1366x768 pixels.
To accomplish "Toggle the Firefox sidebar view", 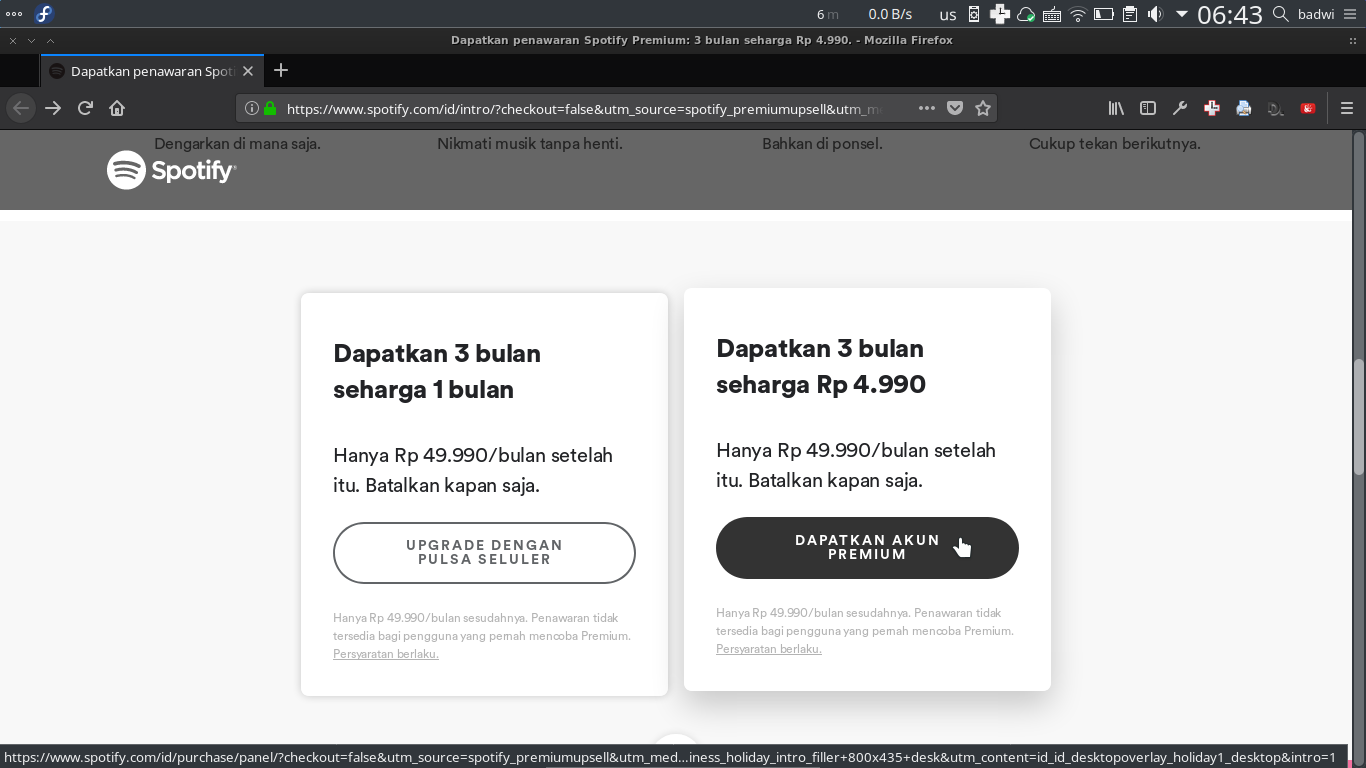I will point(1148,108).
